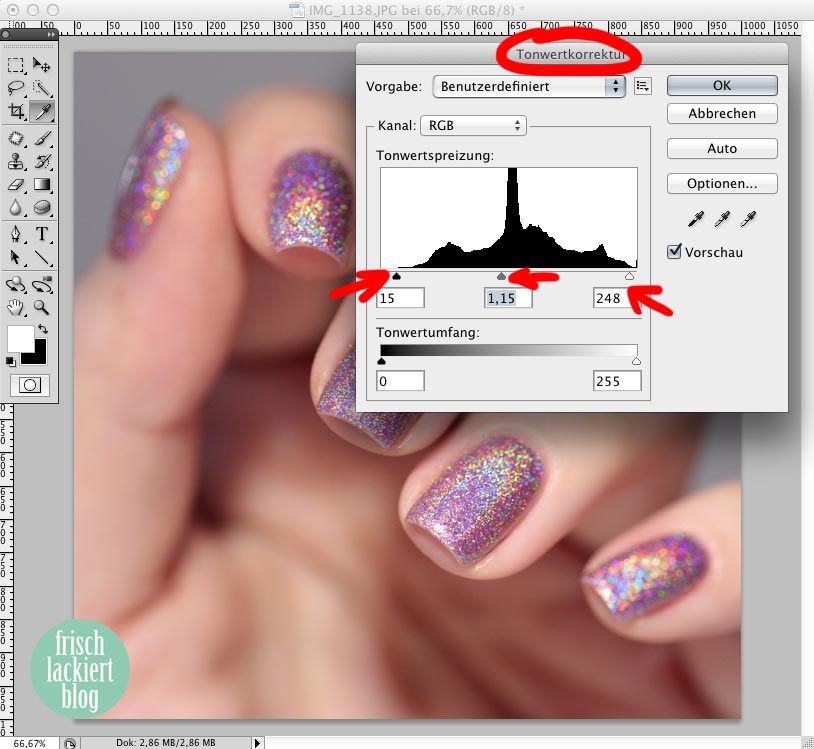Close the toolbox panel via round button
Viewport: 814px width, 749px height.
tap(6, 34)
